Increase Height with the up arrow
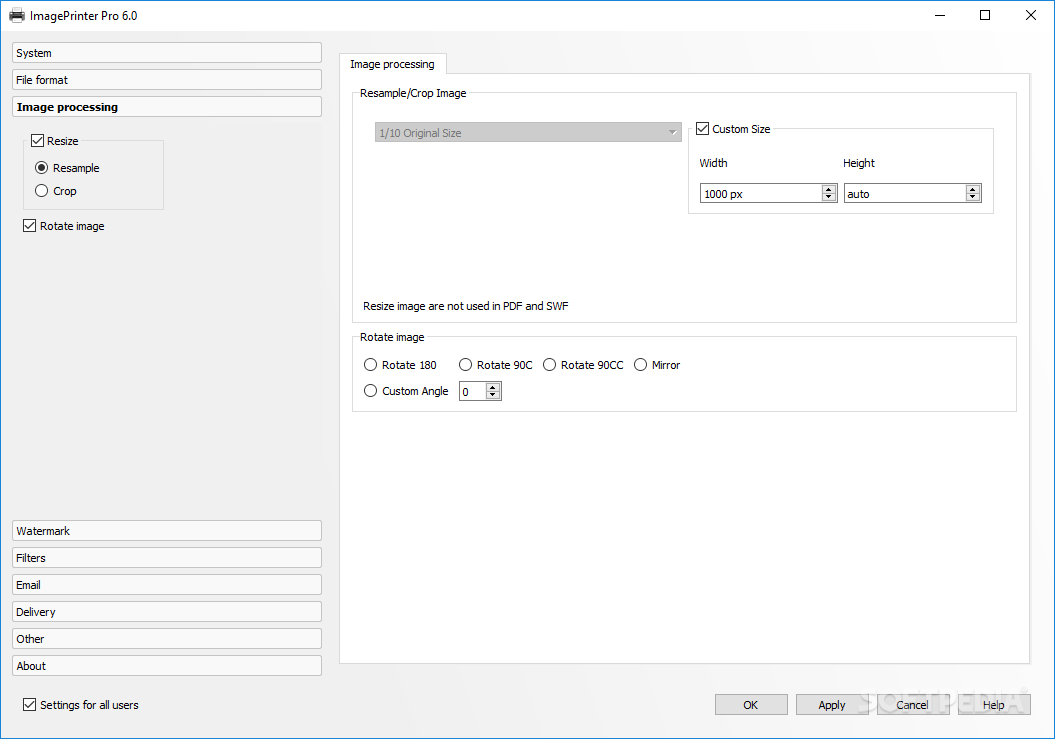This screenshot has width=1055, height=739. (973, 189)
